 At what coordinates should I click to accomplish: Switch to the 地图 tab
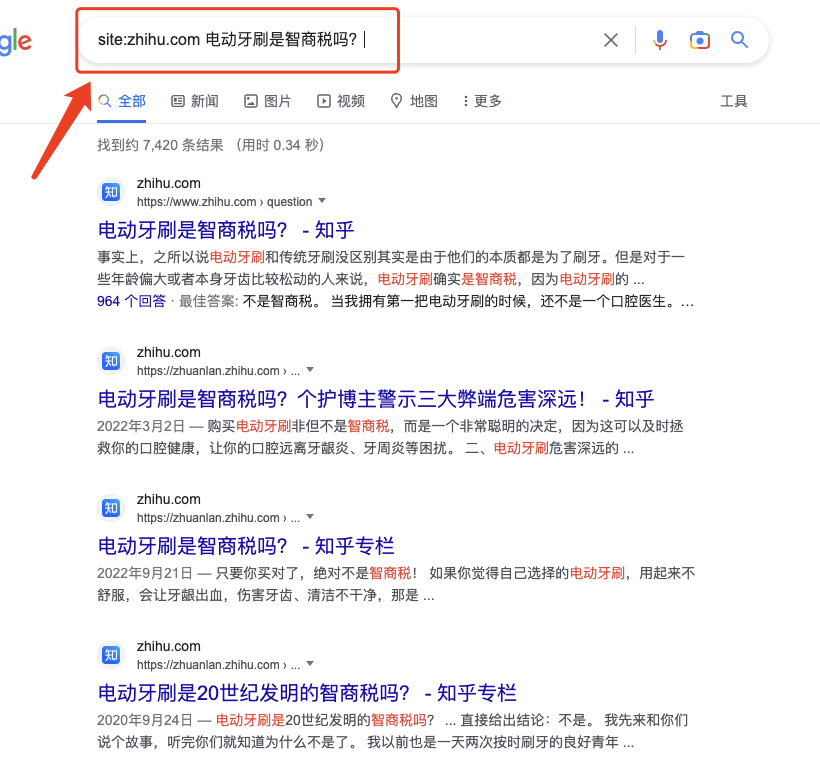(x=414, y=101)
